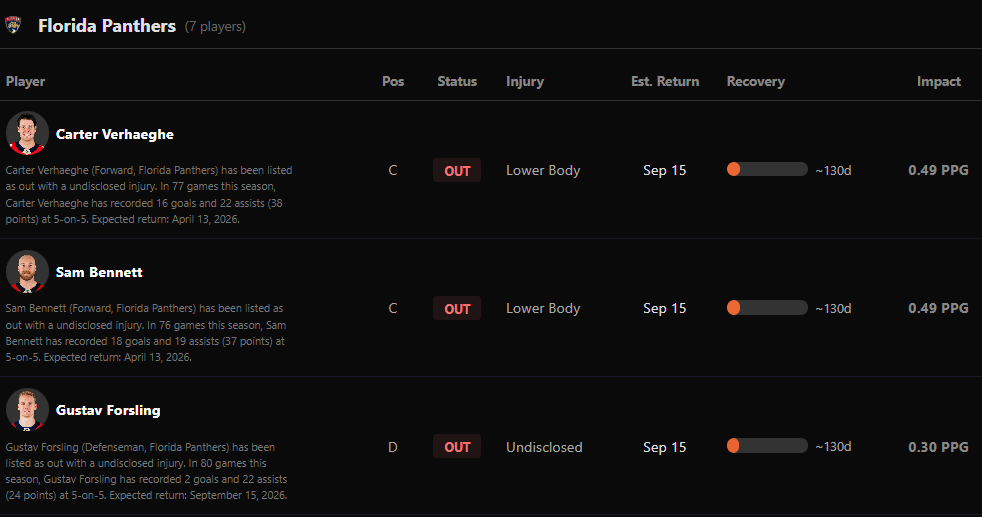Click Sam Bennett's recovery progress bar
The image size is (982, 517).
point(767,308)
